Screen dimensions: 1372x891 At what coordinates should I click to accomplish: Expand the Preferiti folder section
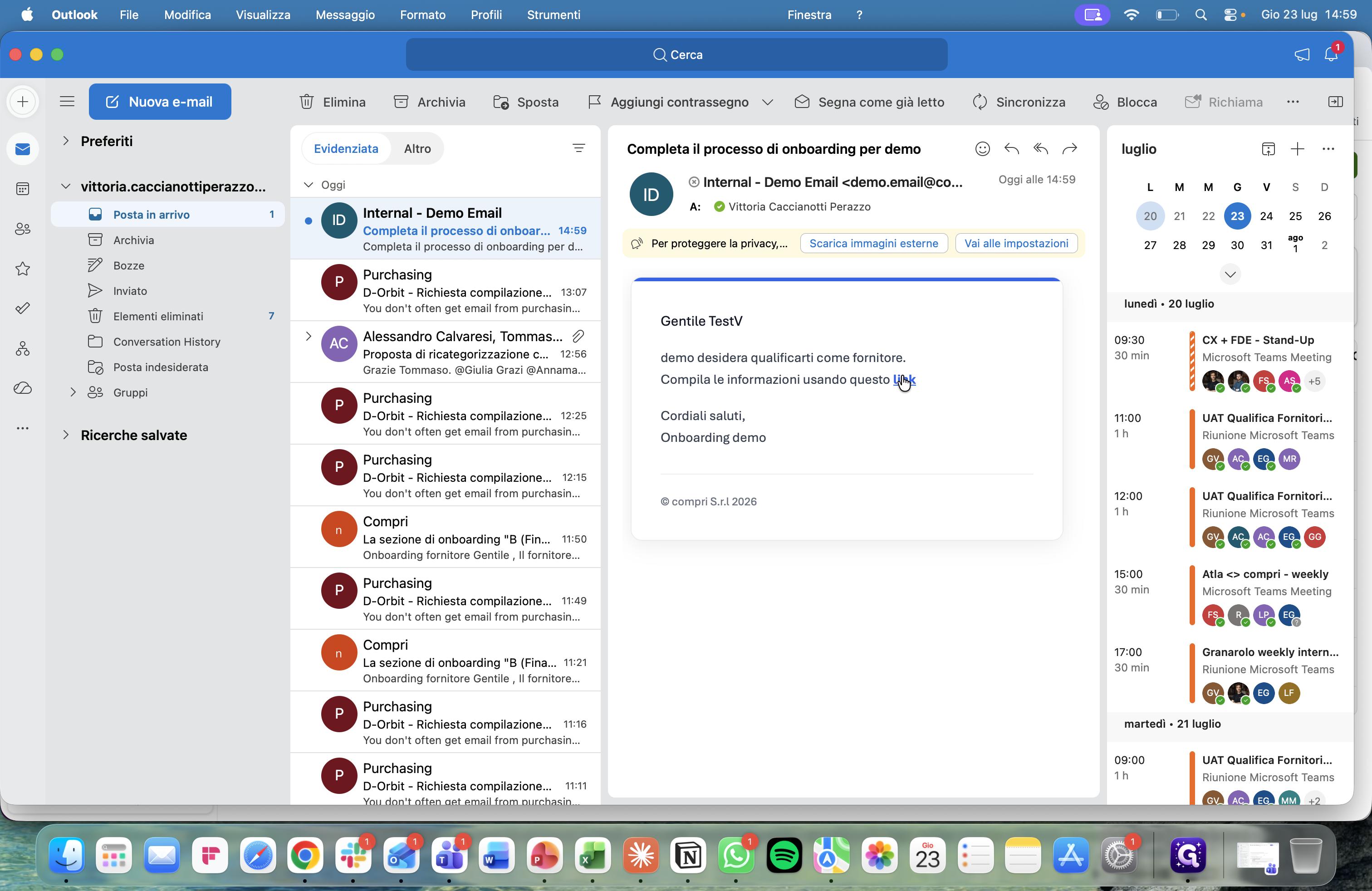pos(66,141)
